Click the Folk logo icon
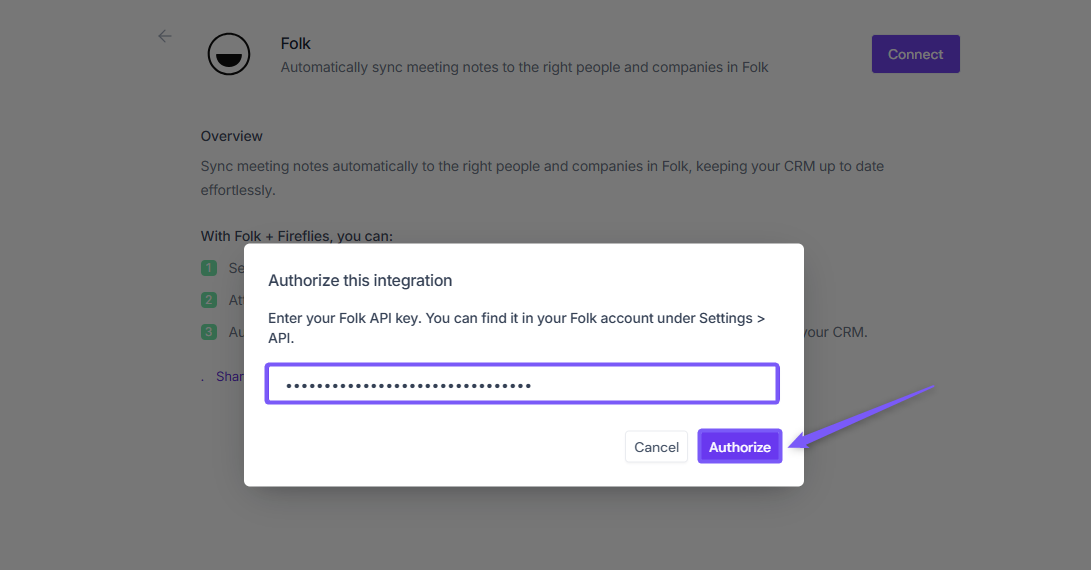 point(229,54)
